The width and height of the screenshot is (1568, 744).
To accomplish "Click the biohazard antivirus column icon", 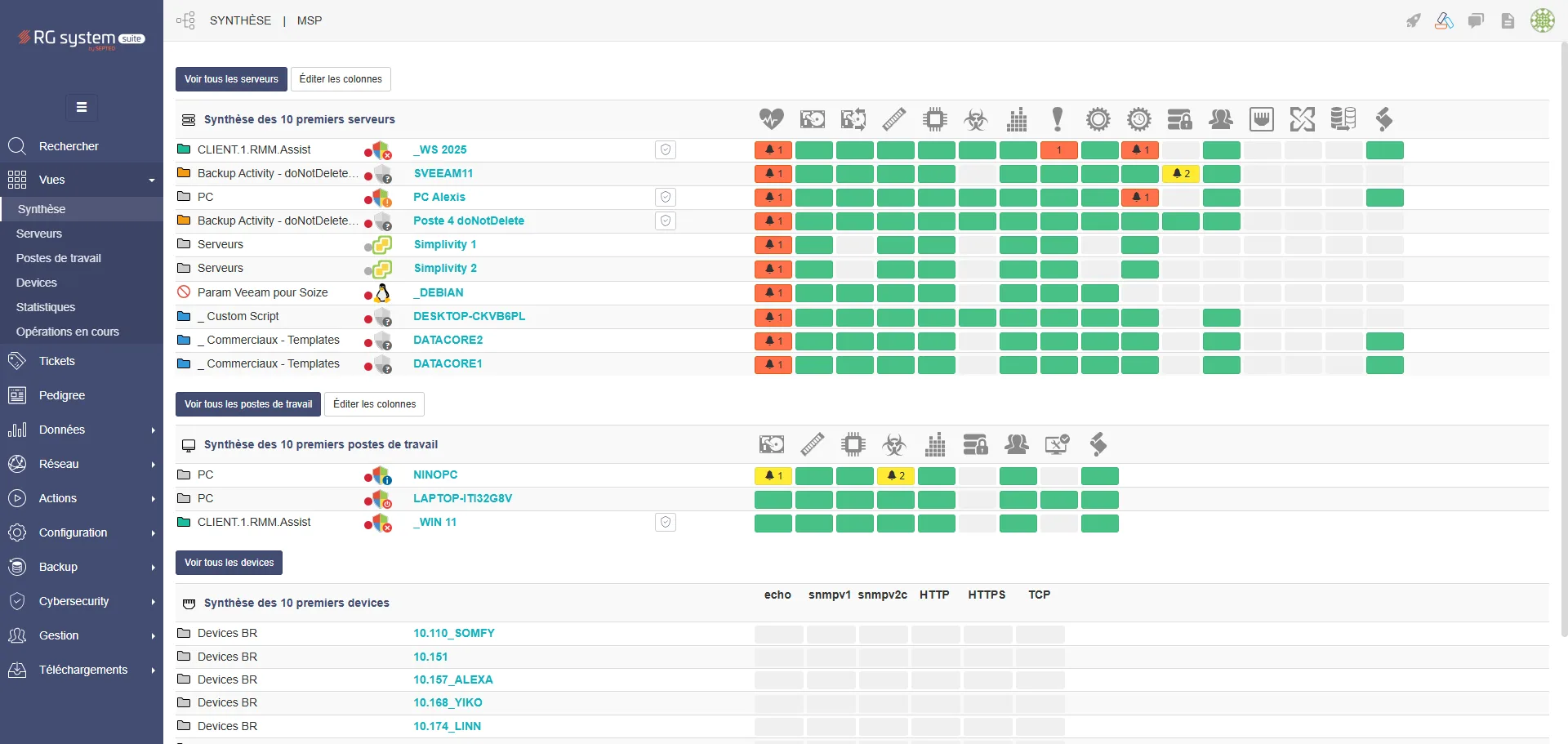I will [976, 119].
